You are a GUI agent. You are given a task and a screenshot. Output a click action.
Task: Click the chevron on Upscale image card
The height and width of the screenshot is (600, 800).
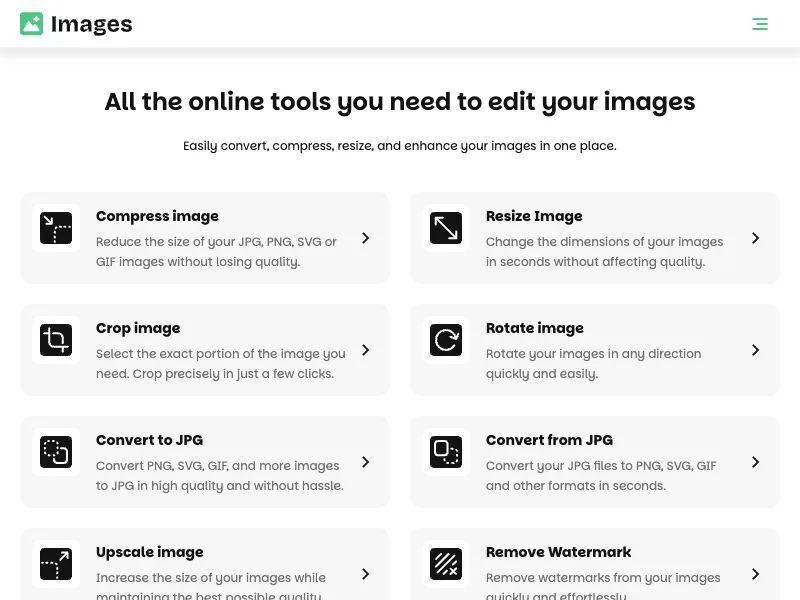tap(365, 574)
